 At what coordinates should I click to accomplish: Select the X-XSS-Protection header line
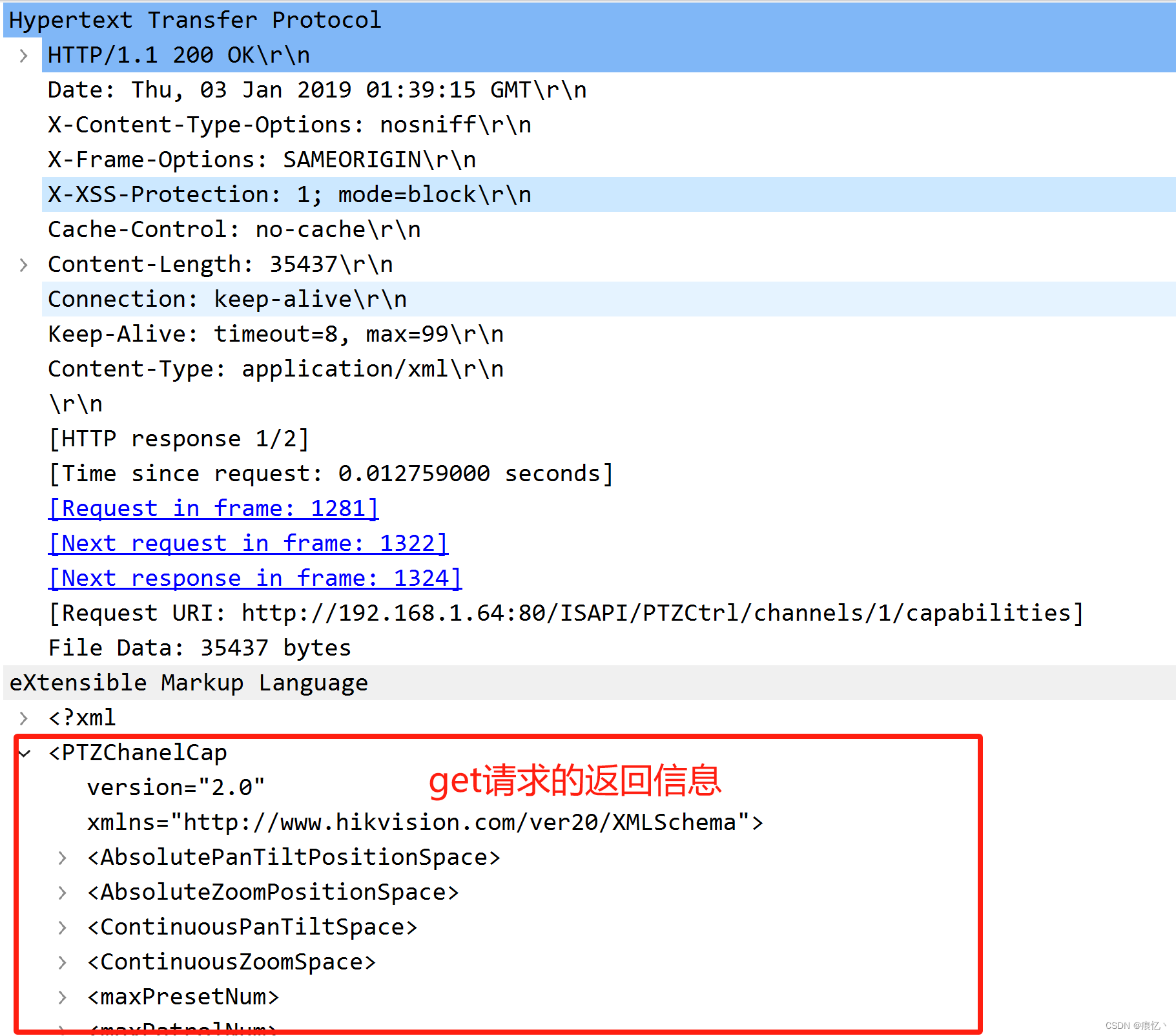click(289, 194)
